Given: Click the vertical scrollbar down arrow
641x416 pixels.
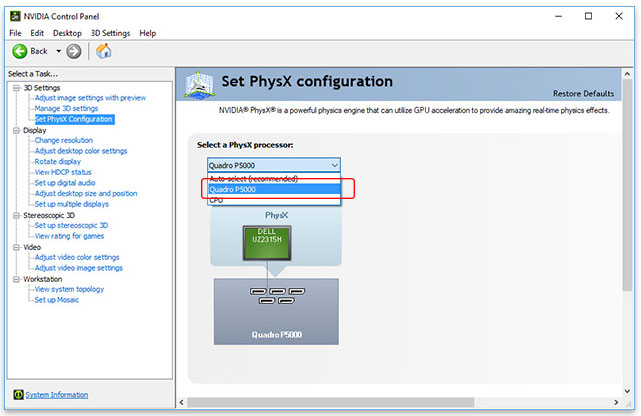Looking at the screenshot, I should coord(628,391).
